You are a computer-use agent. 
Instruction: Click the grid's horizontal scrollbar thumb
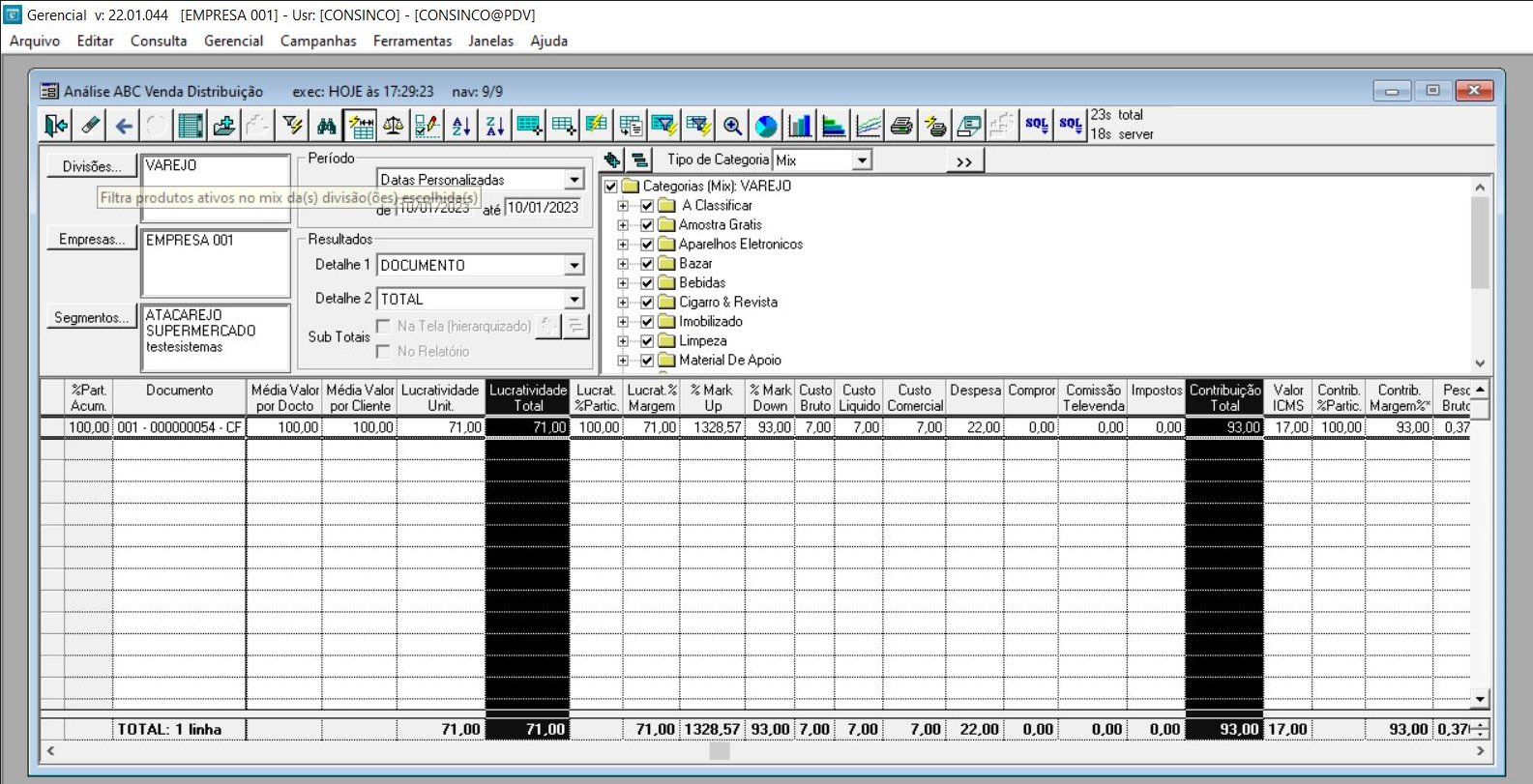point(720,751)
